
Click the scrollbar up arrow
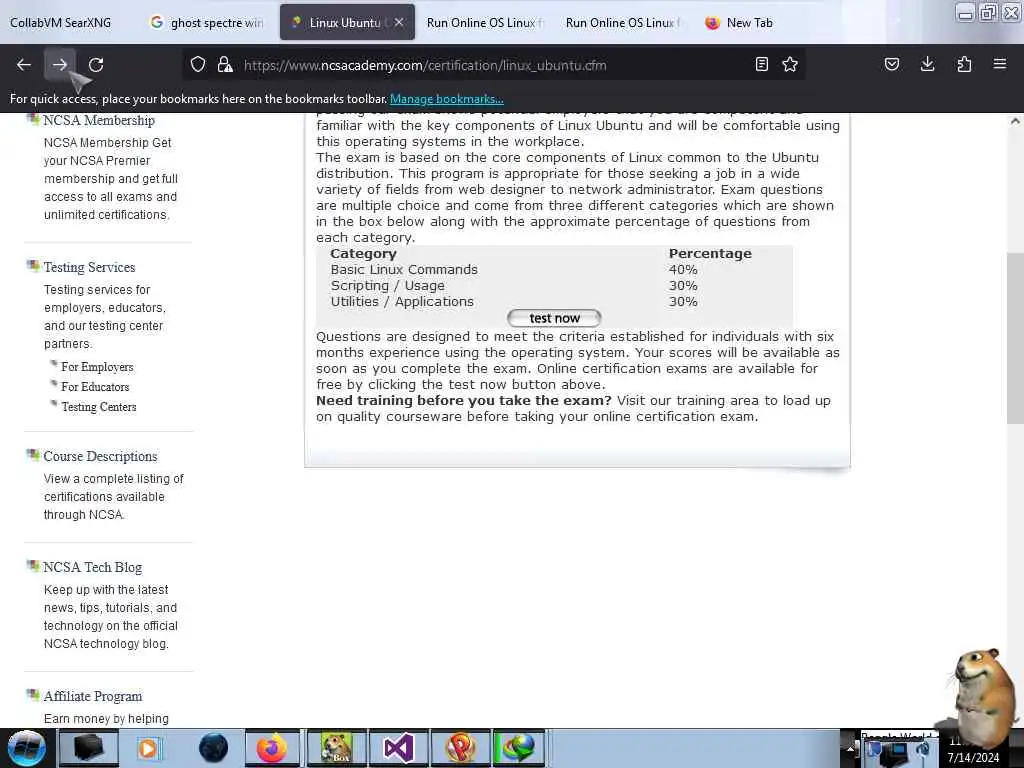(x=1015, y=121)
